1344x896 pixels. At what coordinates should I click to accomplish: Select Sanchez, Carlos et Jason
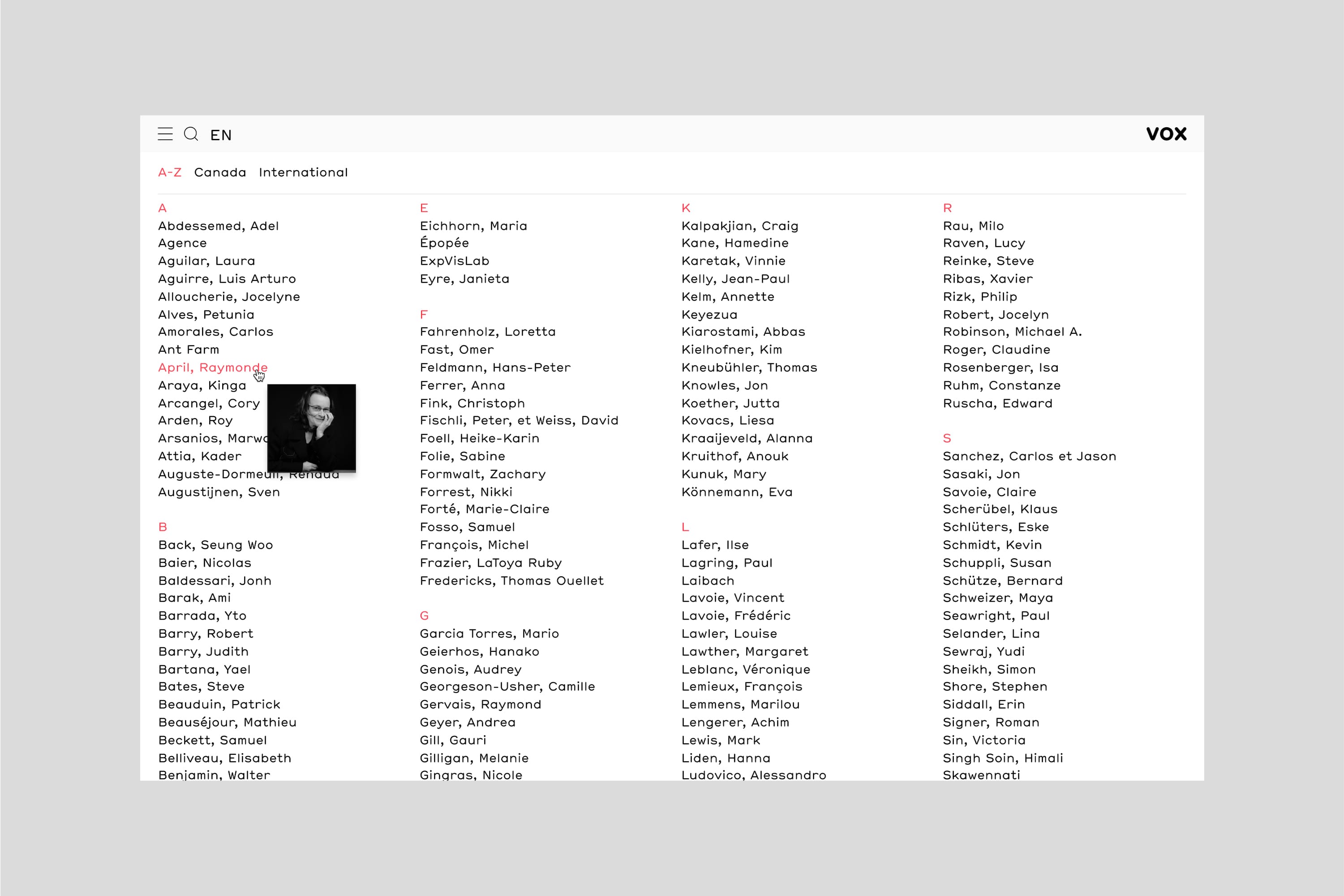(x=1029, y=457)
